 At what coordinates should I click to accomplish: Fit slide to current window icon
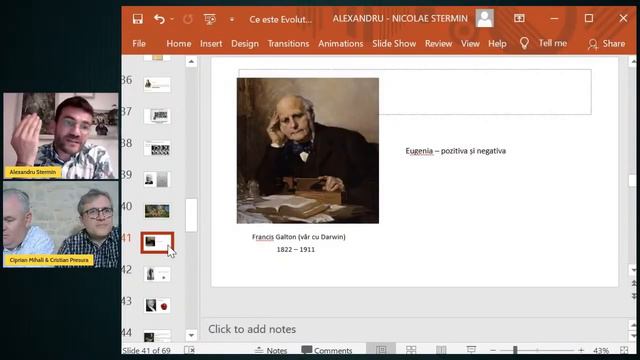624,350
